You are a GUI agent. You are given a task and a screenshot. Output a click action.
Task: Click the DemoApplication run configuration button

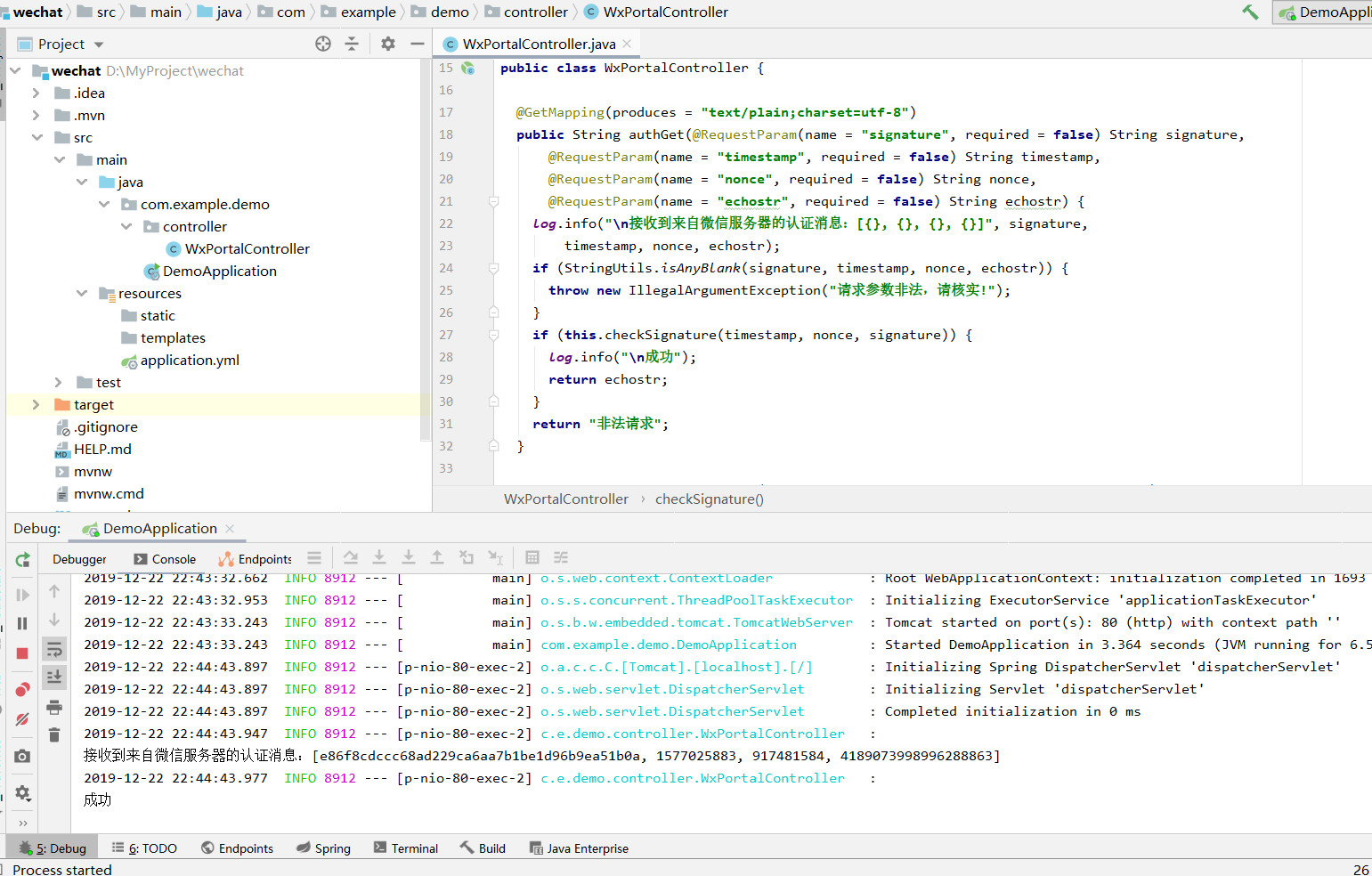coord(1325,12)
